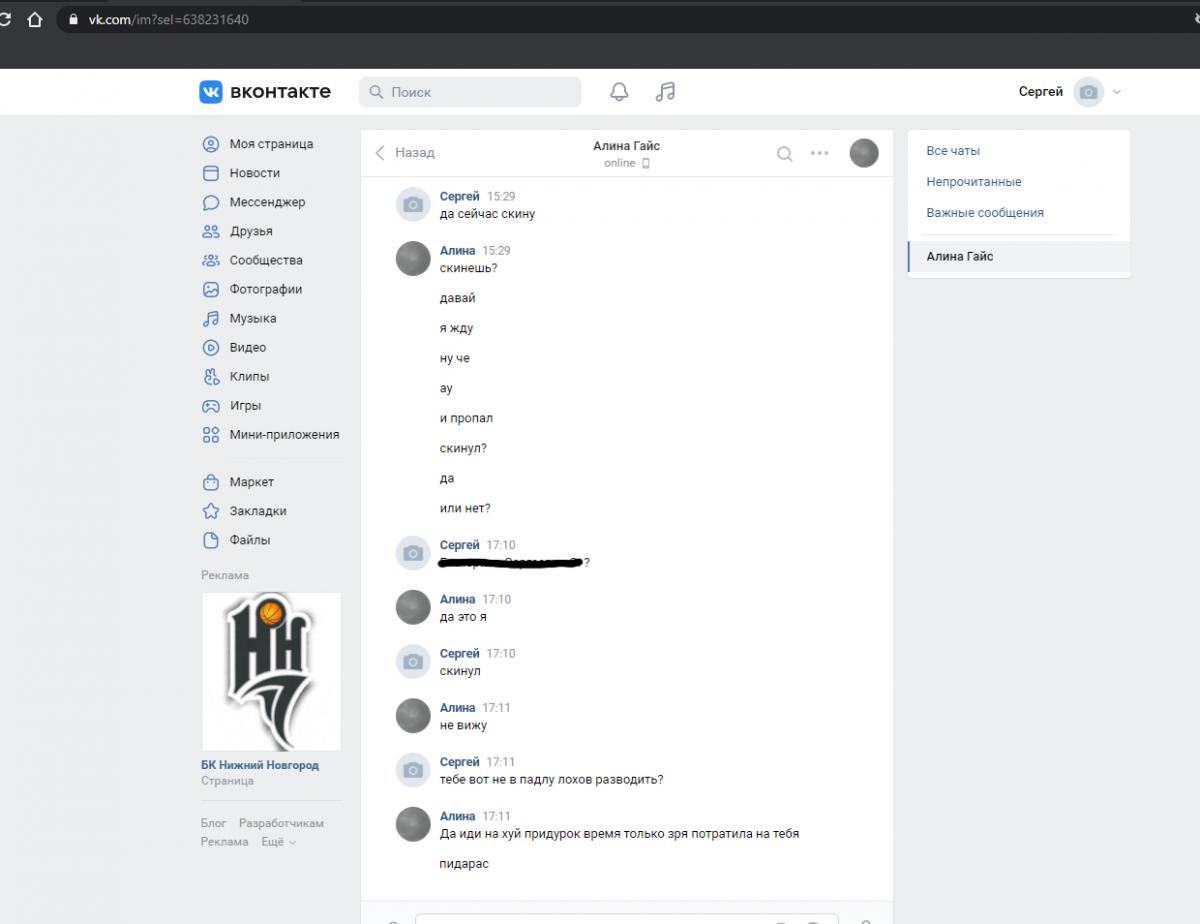
Task: Open the basketball club ad image
Action: [x=271, y=671]
